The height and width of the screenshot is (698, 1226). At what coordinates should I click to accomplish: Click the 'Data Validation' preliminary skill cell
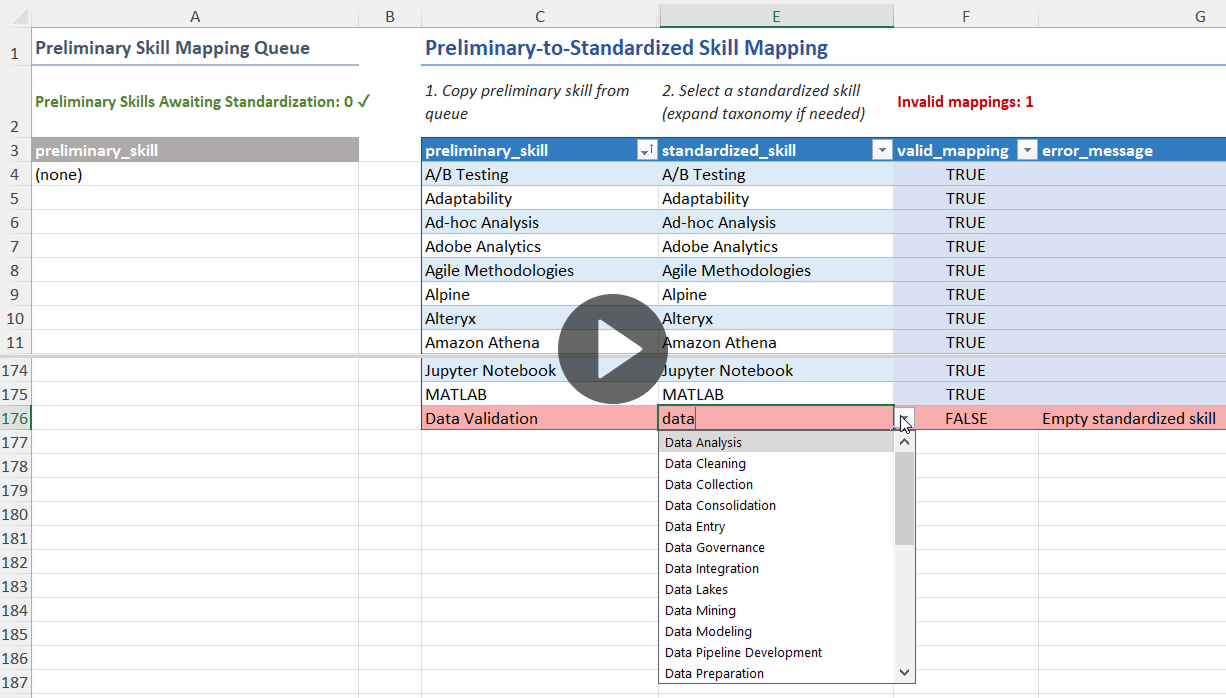click(540, 418)
